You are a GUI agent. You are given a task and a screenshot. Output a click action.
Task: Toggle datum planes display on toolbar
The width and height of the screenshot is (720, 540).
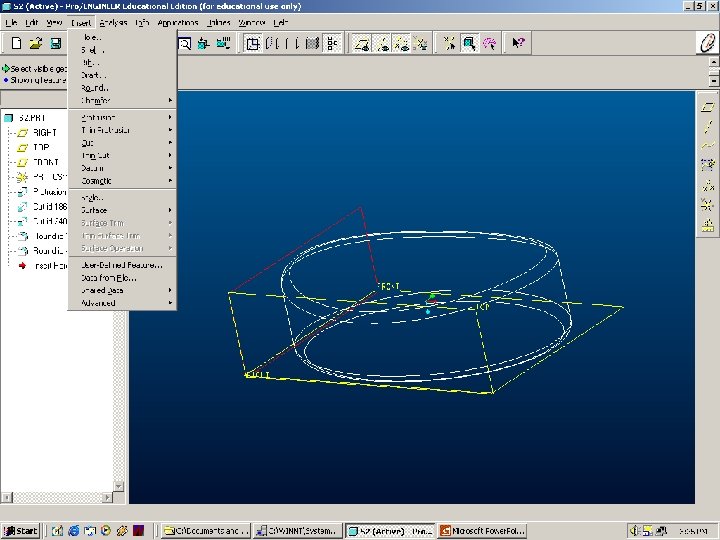pos(361,43)
